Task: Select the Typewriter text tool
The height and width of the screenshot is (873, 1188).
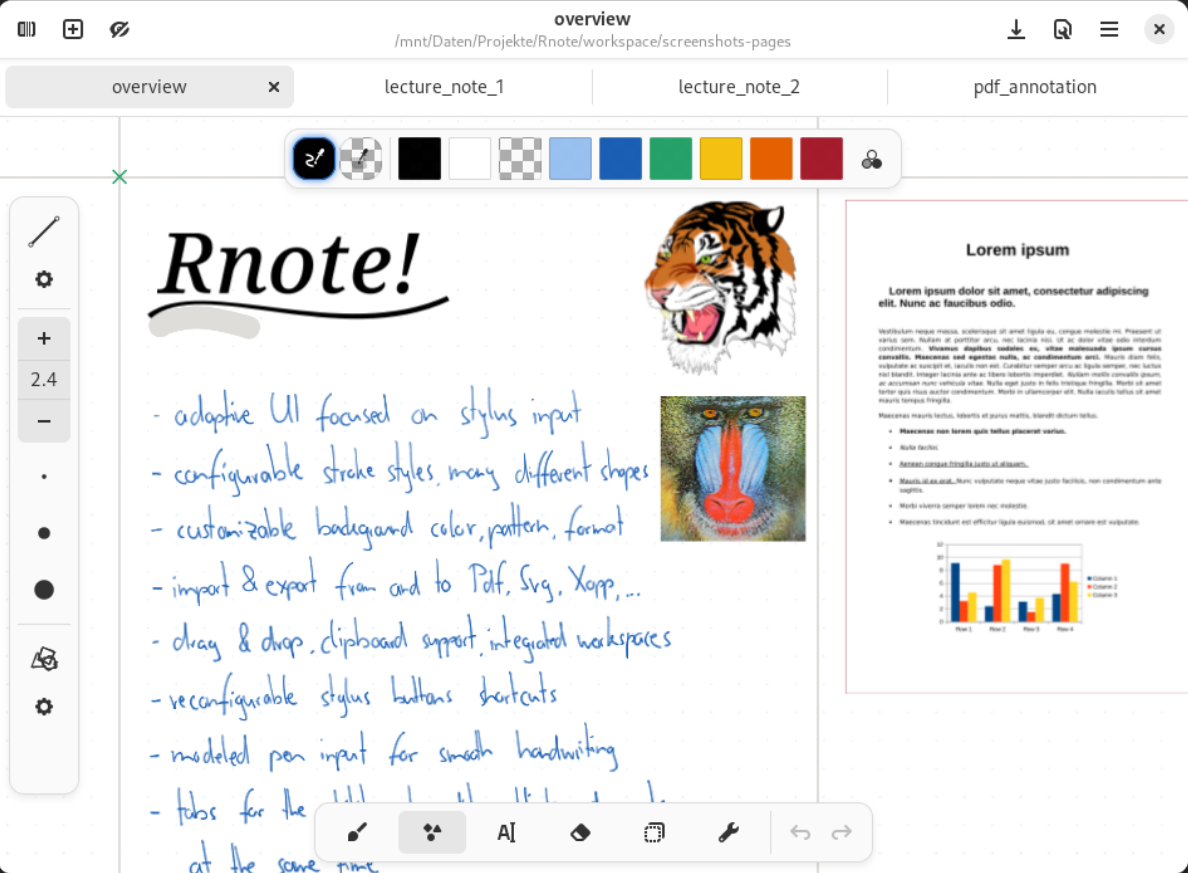Action: tap(506, 832)
